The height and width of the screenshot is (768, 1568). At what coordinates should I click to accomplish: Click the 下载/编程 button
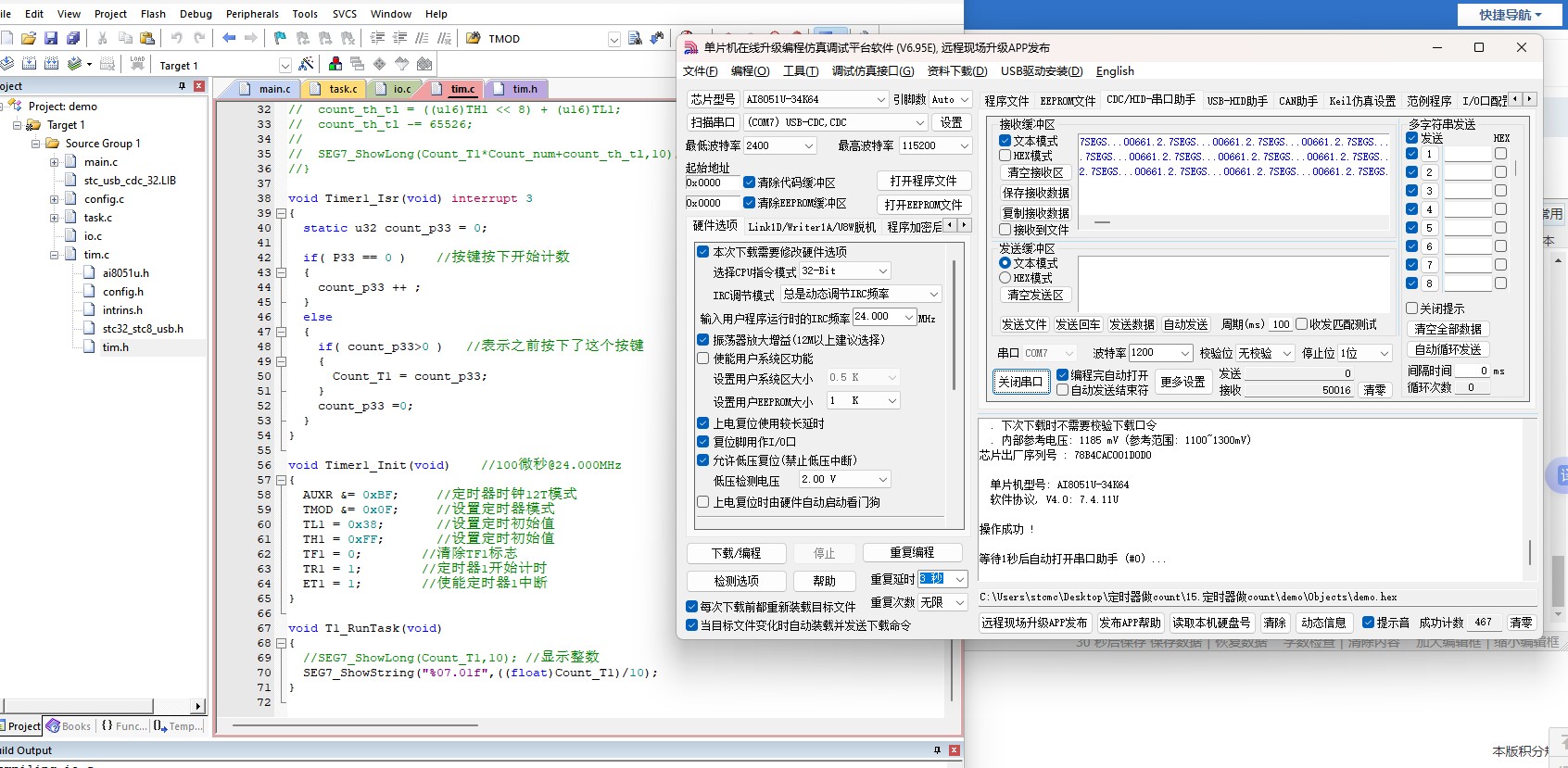tap(737, 553)
